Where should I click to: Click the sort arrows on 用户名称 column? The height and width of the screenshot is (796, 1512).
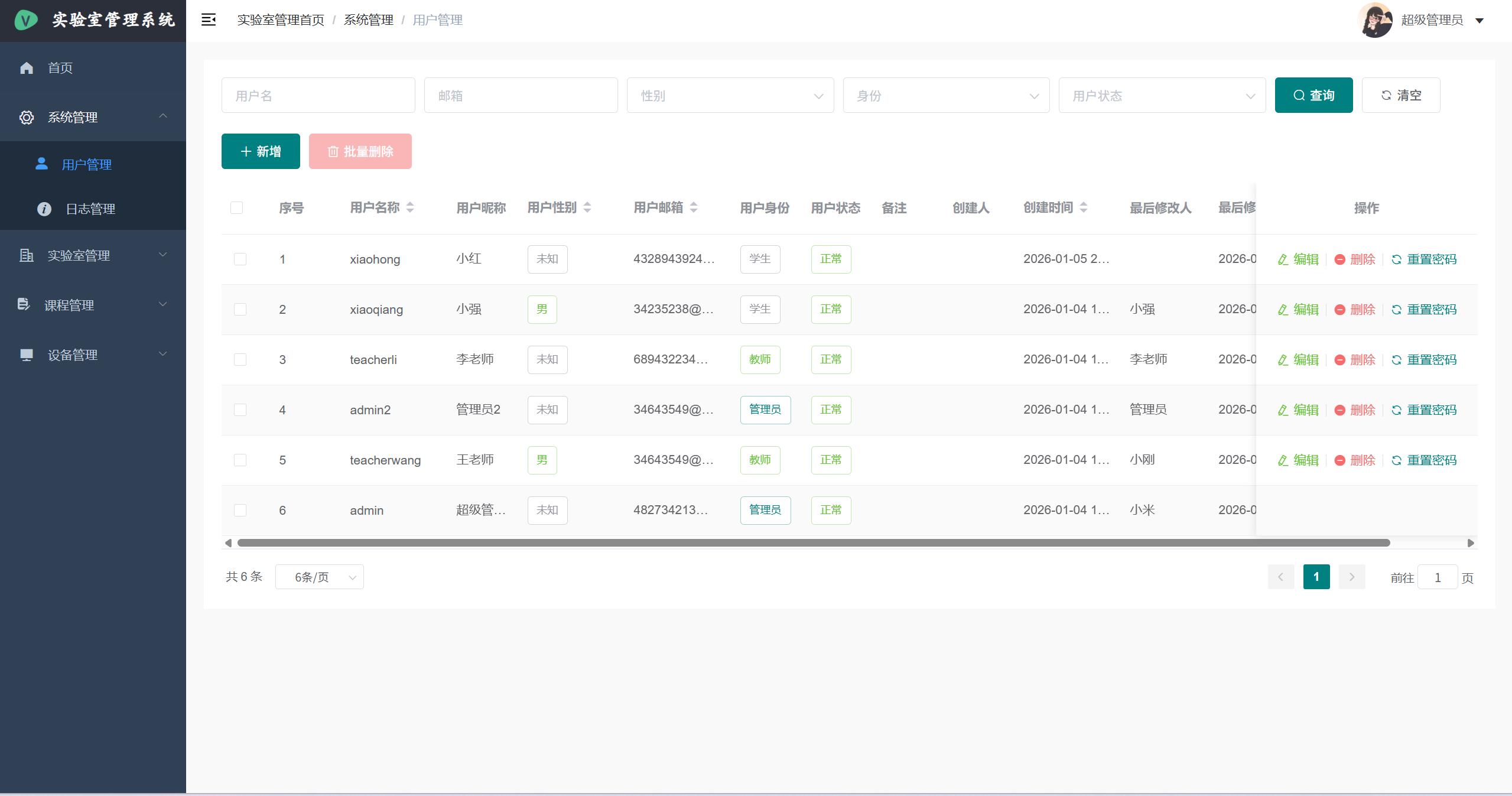[x=410, y=207]
